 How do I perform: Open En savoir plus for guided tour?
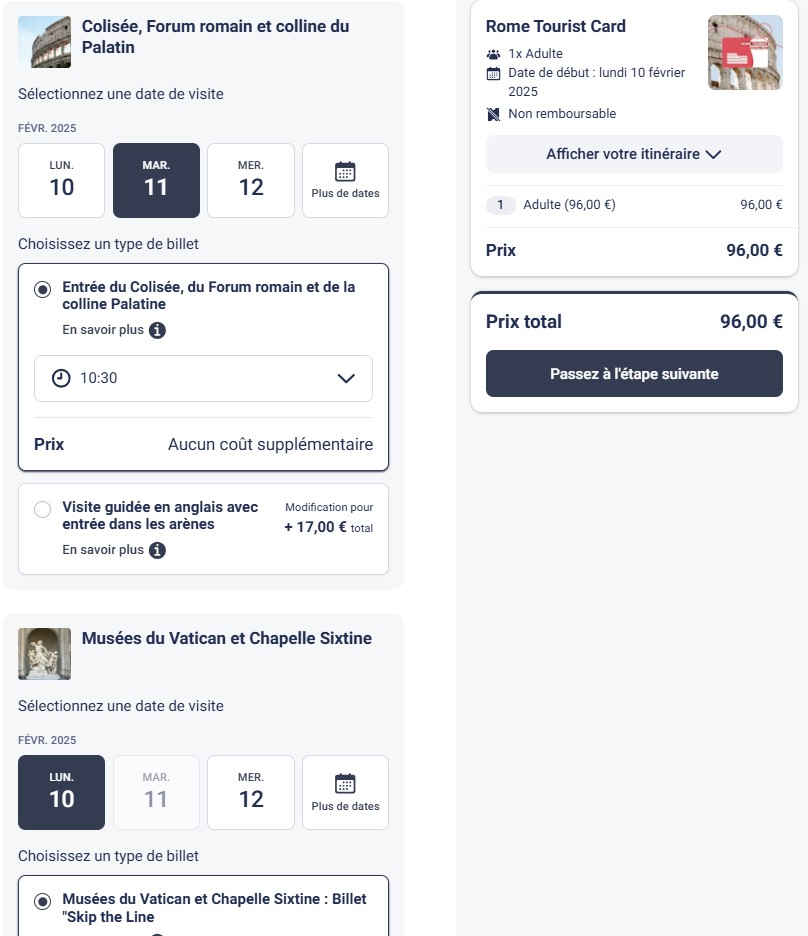click(103, 551)
